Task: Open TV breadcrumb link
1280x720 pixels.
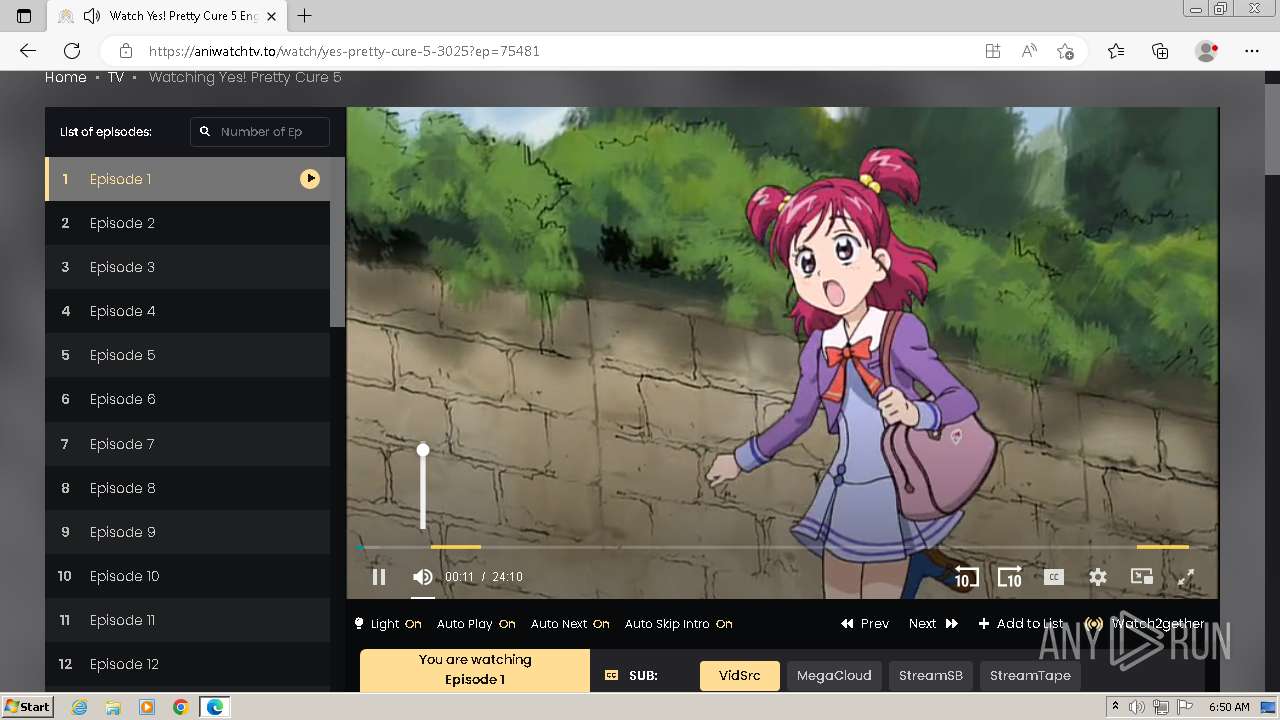Action: [x=116, y=77]
